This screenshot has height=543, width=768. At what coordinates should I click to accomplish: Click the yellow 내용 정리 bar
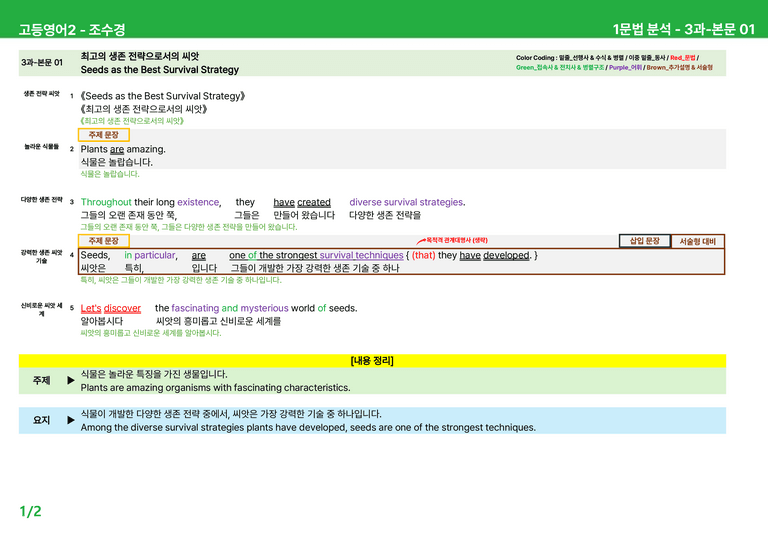(372, 361)
